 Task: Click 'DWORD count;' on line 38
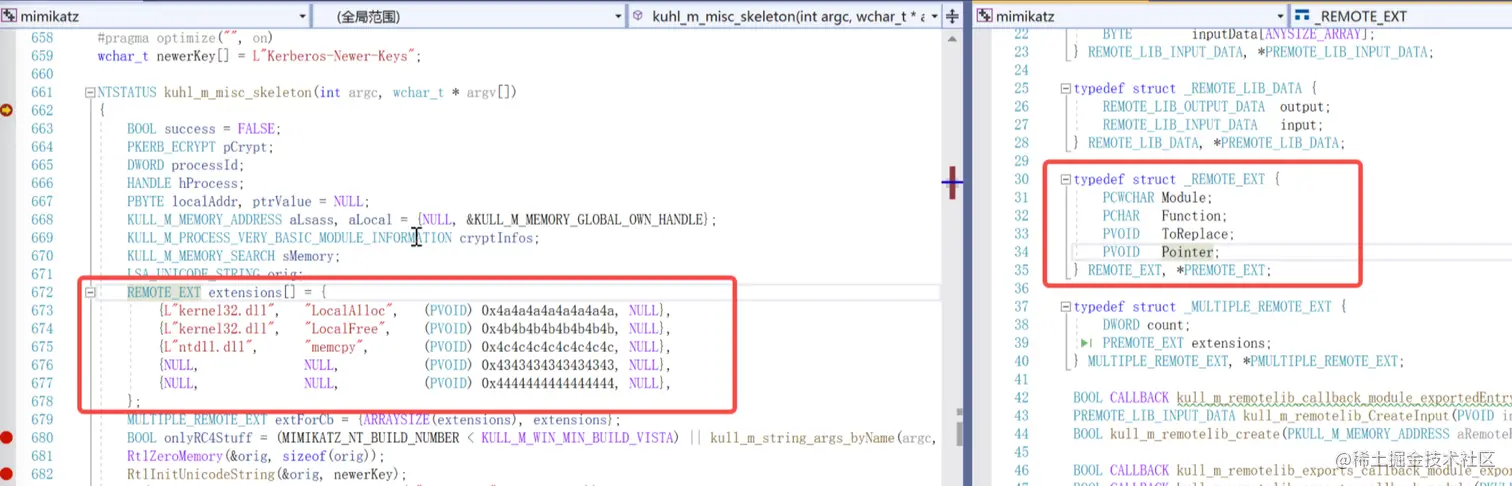pos(1147,324)
